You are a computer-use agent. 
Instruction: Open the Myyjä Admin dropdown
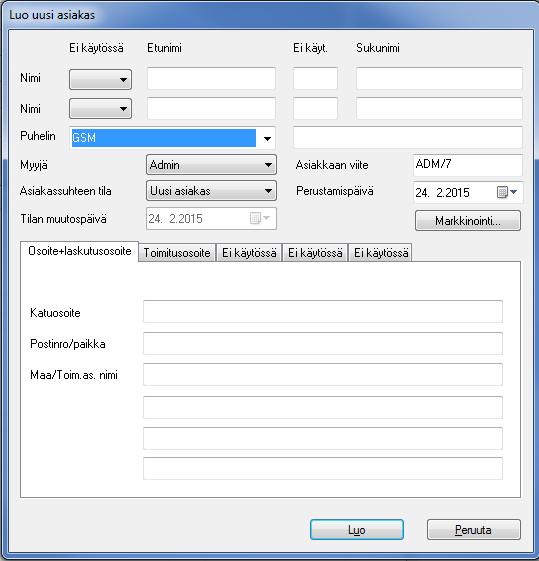click(211, 165)
